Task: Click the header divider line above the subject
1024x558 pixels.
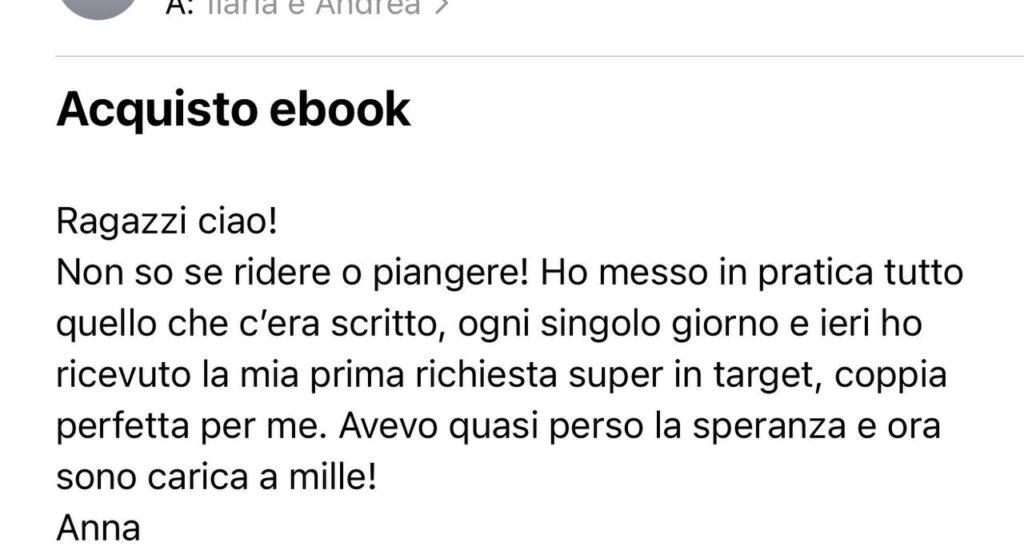Action: tap(539, 57)
